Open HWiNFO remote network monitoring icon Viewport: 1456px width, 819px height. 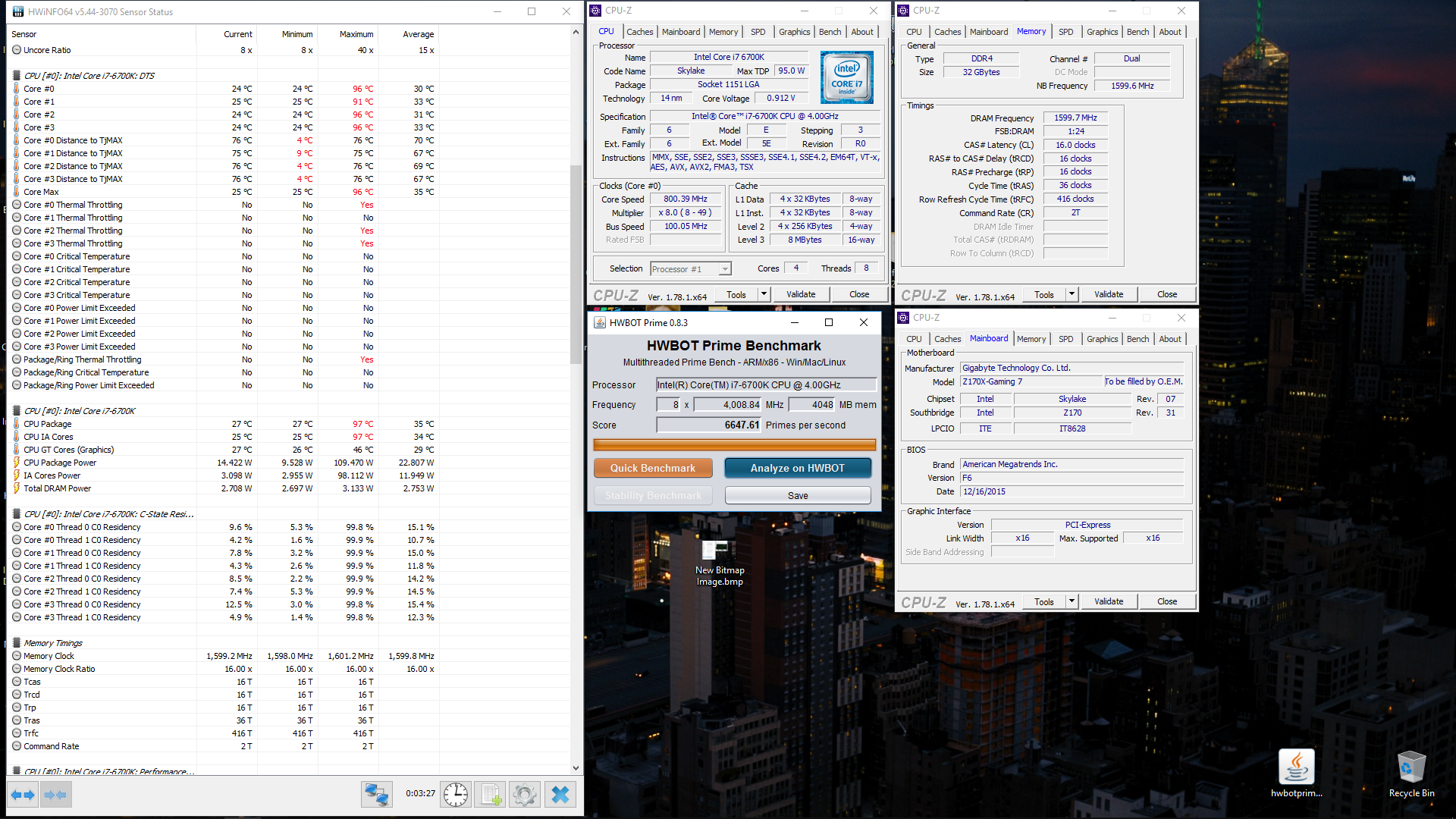[x=377, y=794]
